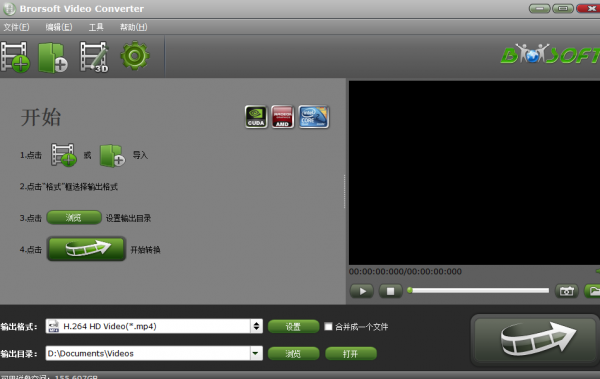
Task: Stop the preview playback
Action: click(391, 291)
